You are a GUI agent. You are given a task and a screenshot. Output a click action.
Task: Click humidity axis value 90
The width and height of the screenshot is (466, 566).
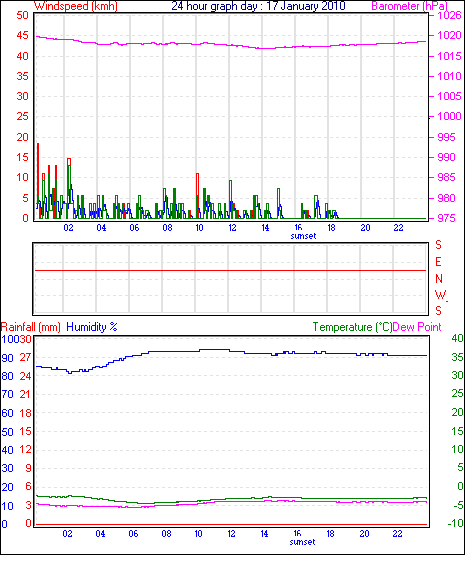(8, 358)
